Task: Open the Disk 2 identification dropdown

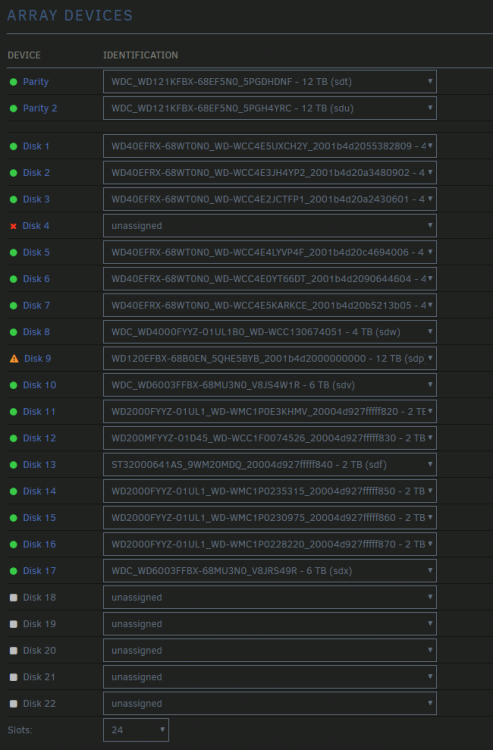Action: tap(270, 173)
